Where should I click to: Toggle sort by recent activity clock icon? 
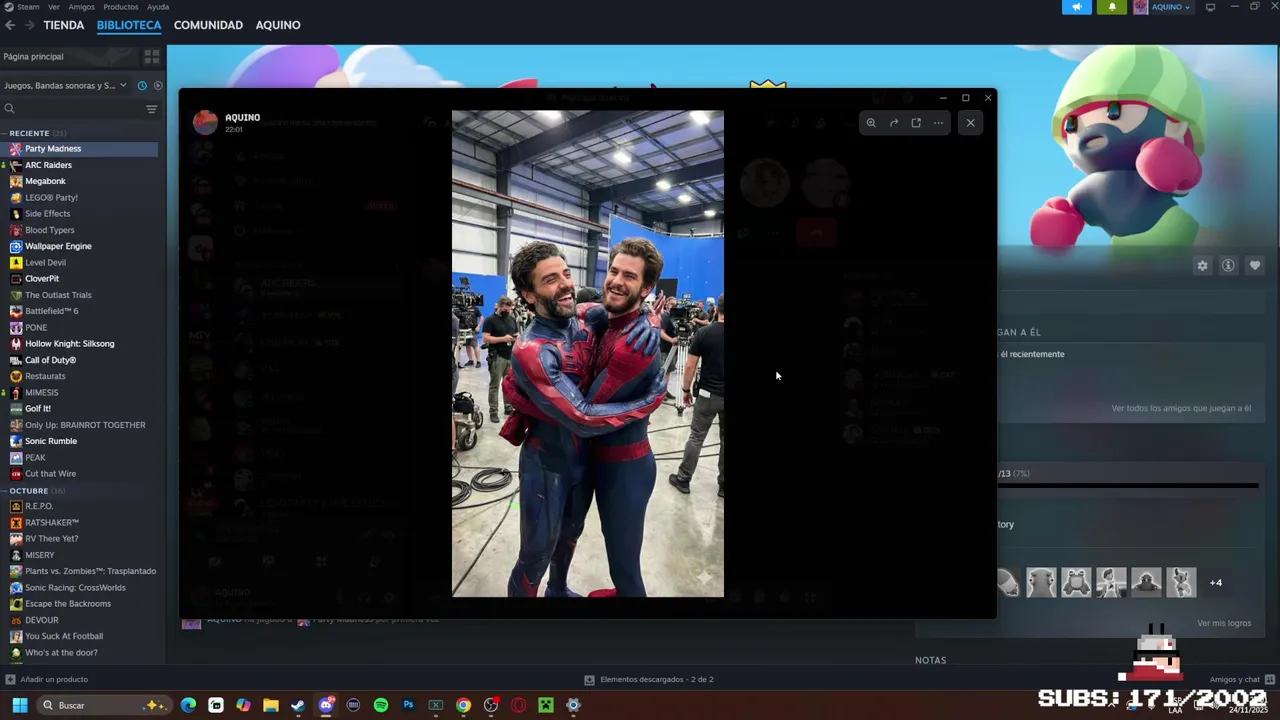[x=142, y=86]
